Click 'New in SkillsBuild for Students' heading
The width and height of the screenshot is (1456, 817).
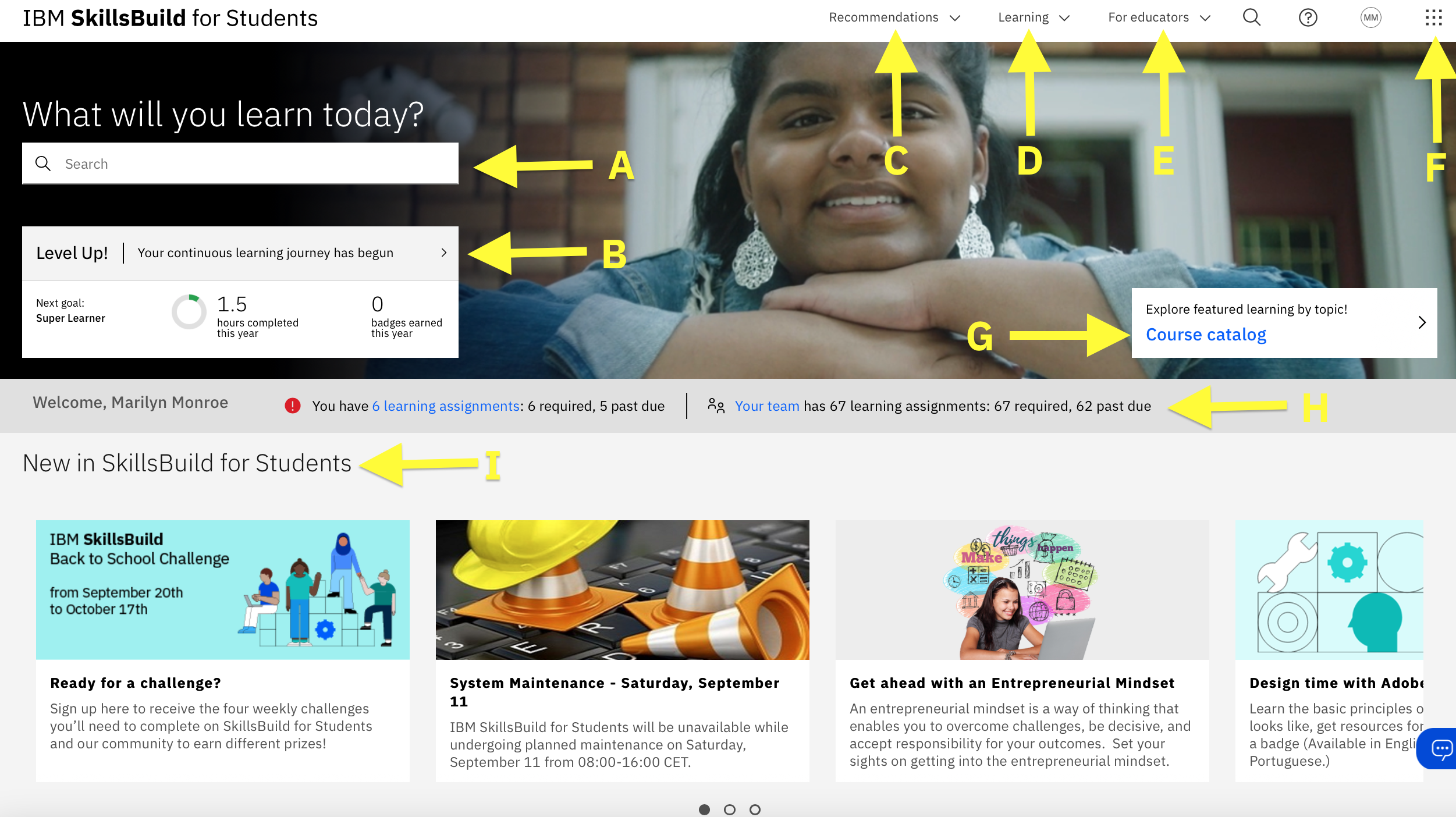click(x=187, y=463)
